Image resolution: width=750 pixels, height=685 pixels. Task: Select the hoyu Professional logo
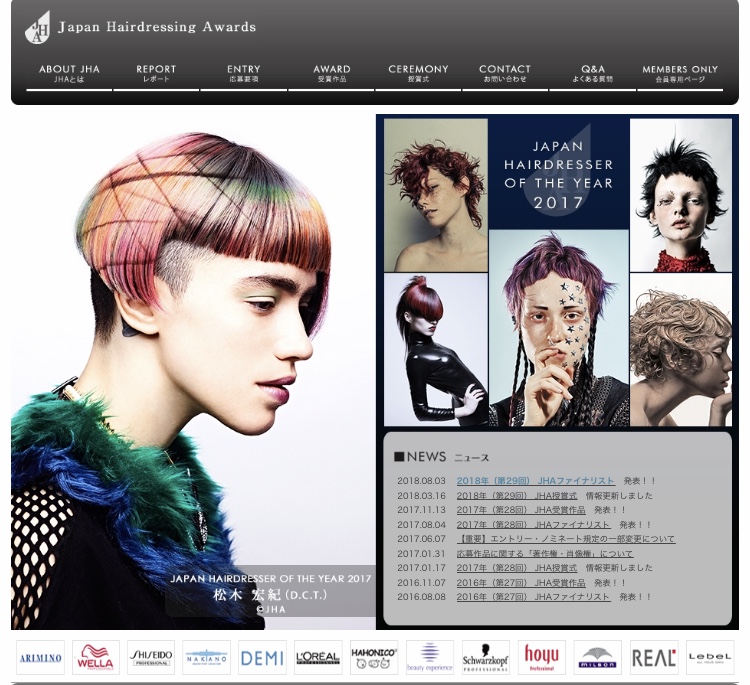(x=542, y=657)
